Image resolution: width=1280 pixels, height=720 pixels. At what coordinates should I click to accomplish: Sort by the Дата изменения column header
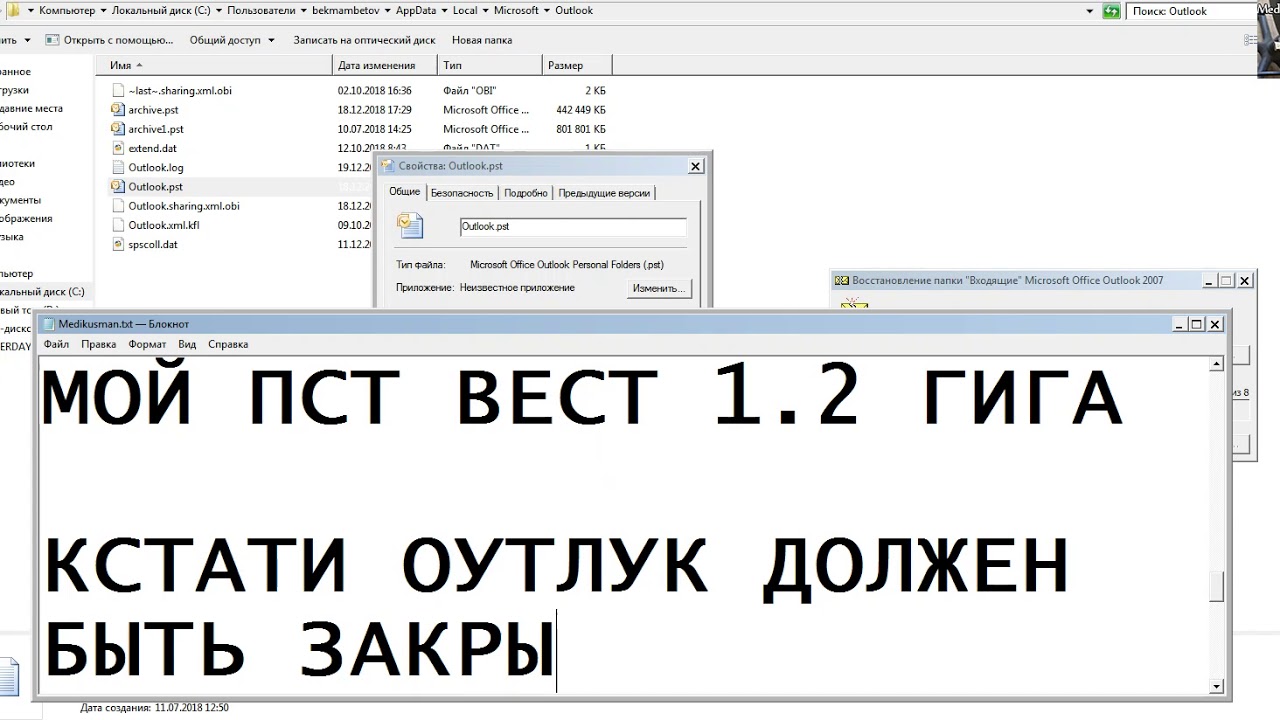click(386, 65)
